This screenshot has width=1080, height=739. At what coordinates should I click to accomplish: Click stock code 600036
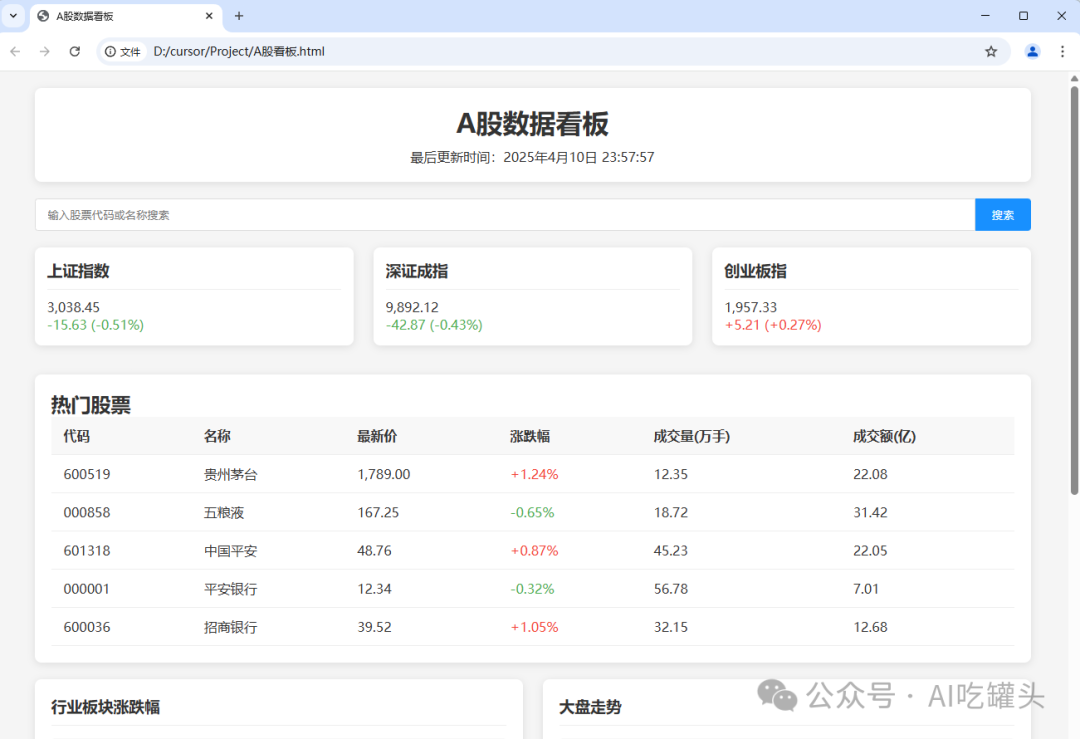87,627
